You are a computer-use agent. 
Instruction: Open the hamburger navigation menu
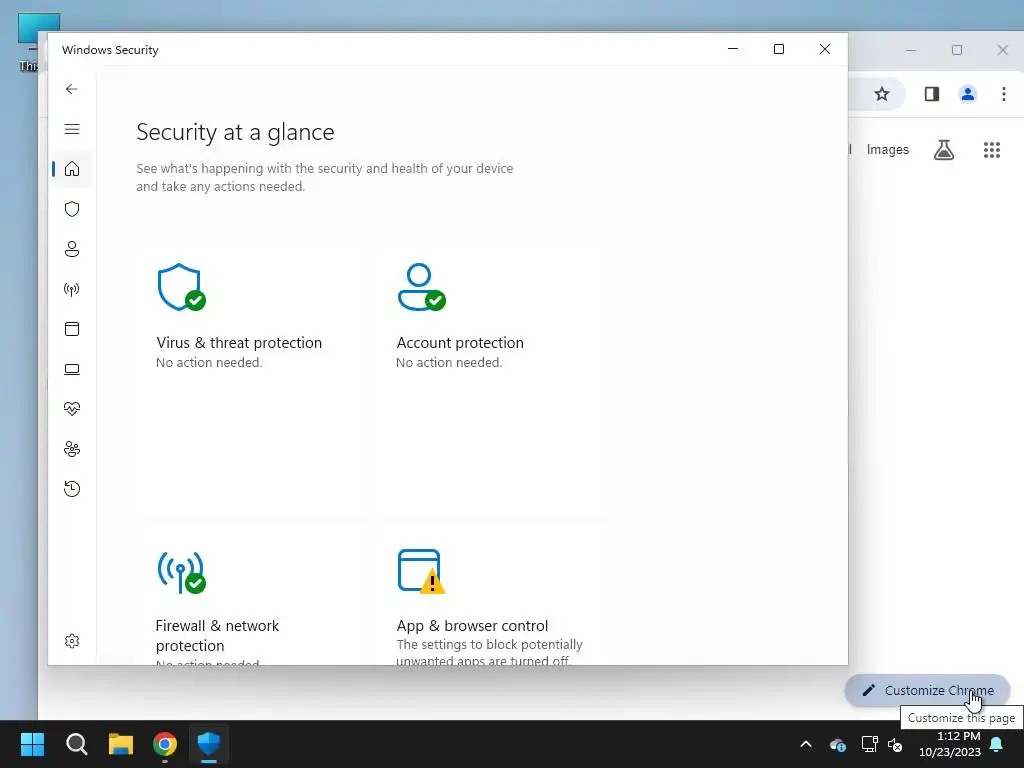tap(72, 129)
